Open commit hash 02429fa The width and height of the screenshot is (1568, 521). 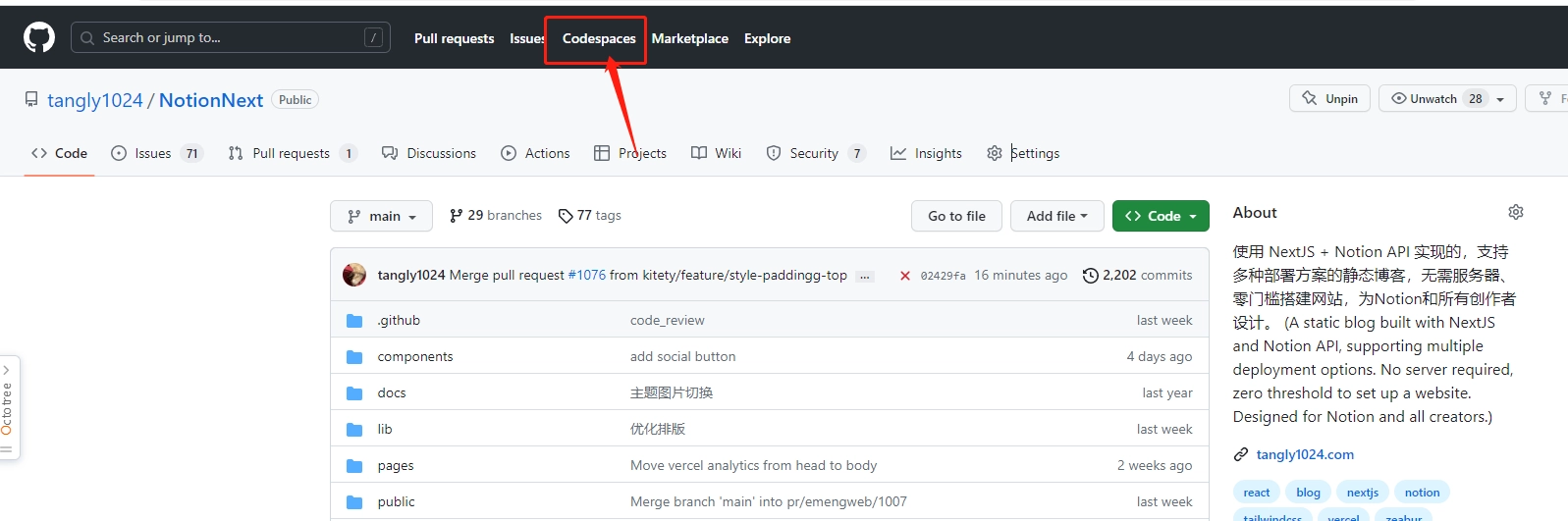tap(944, 276)
